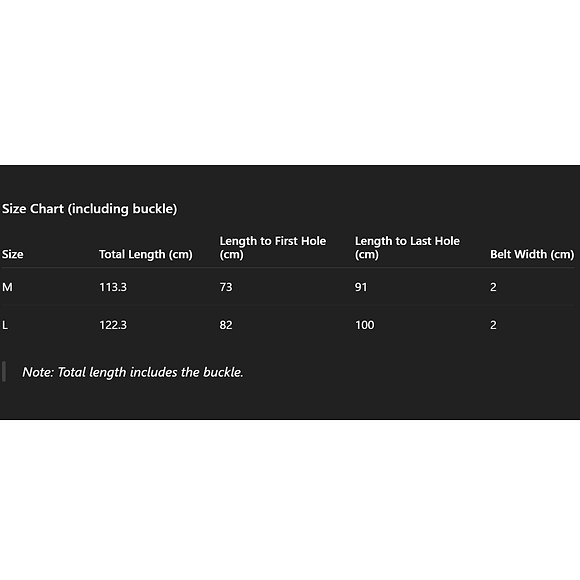Click belt width 2 in M row
This screenshot has height=580, width=580.
(x=493, y=287)
